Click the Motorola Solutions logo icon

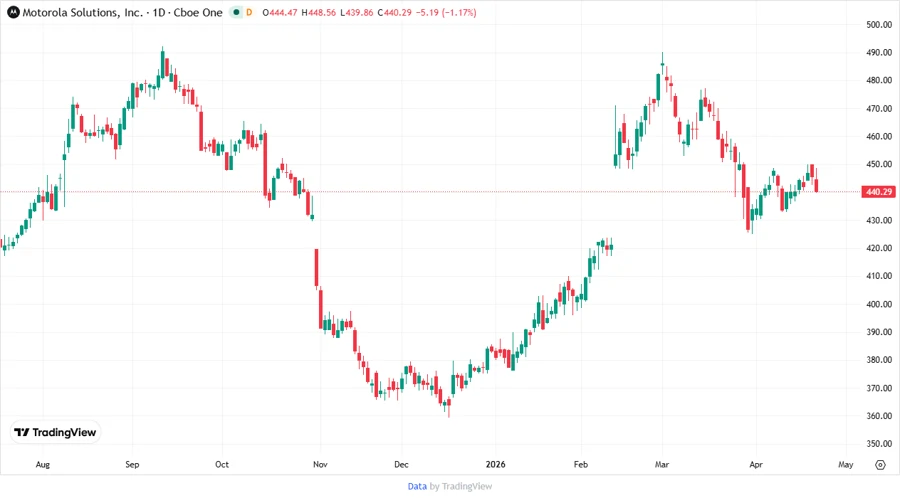coord(13,13)
